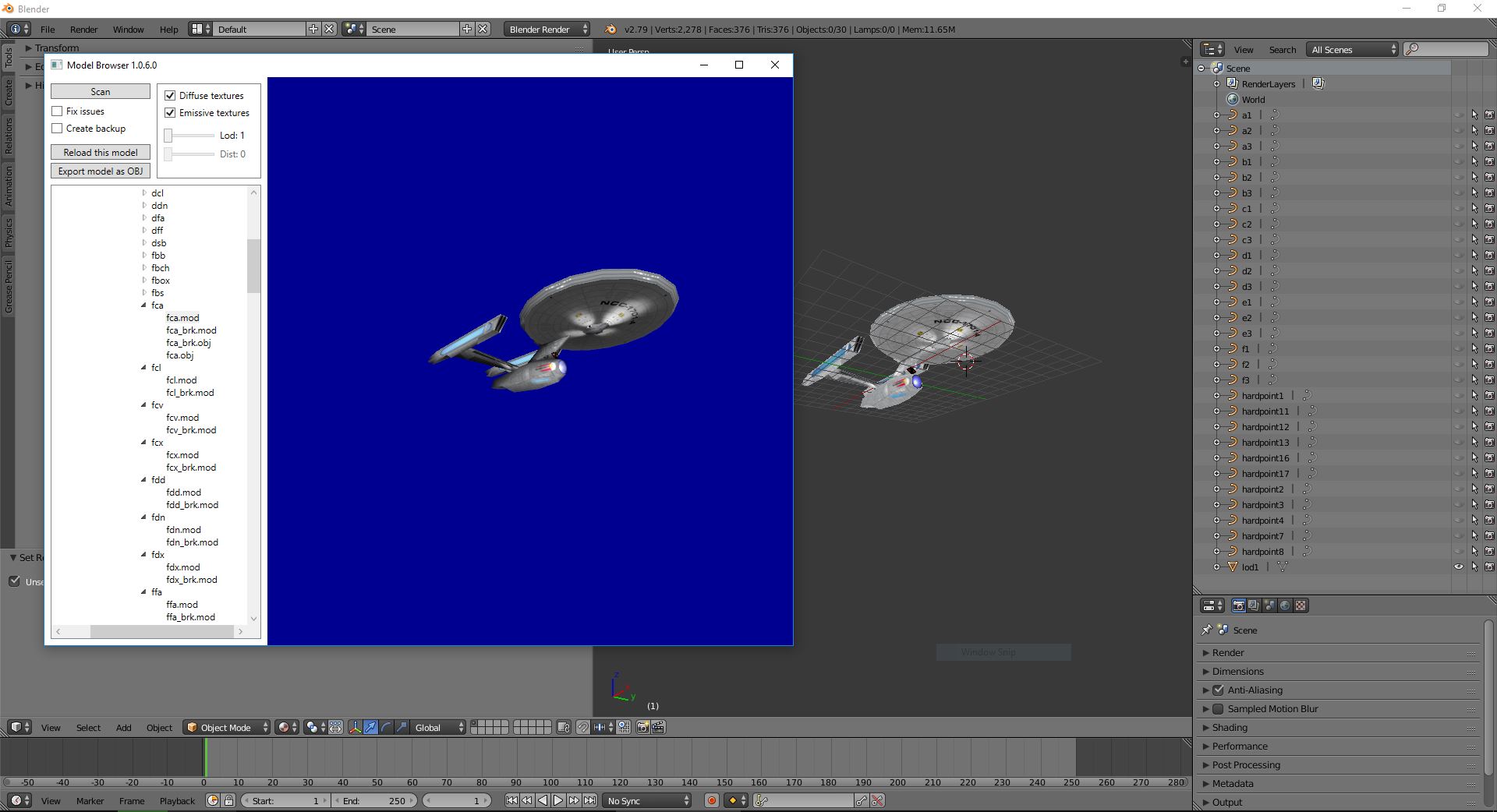1497x812 pixels.
Task: Play the animation in reverse
Action: (x=543, y=800)
